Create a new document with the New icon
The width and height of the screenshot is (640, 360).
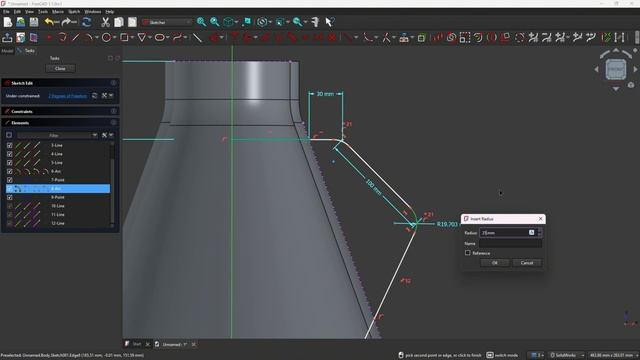pos(8,22)
